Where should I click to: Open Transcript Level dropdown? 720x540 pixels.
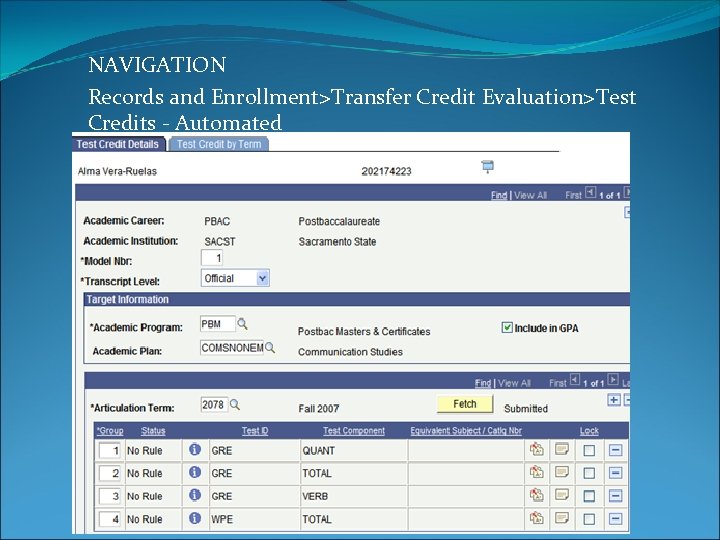235,278
